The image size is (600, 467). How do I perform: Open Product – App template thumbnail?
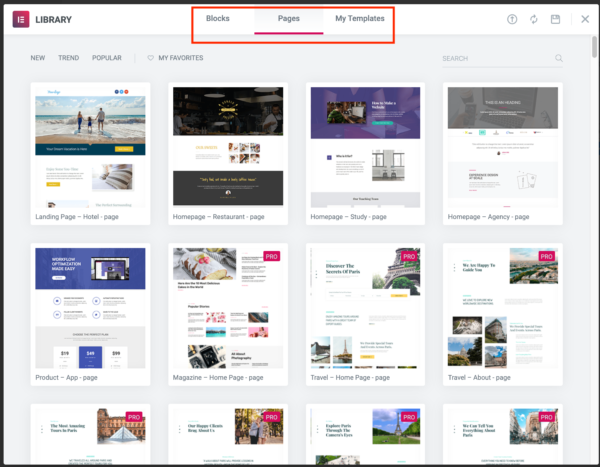click(x=90, y=308)
